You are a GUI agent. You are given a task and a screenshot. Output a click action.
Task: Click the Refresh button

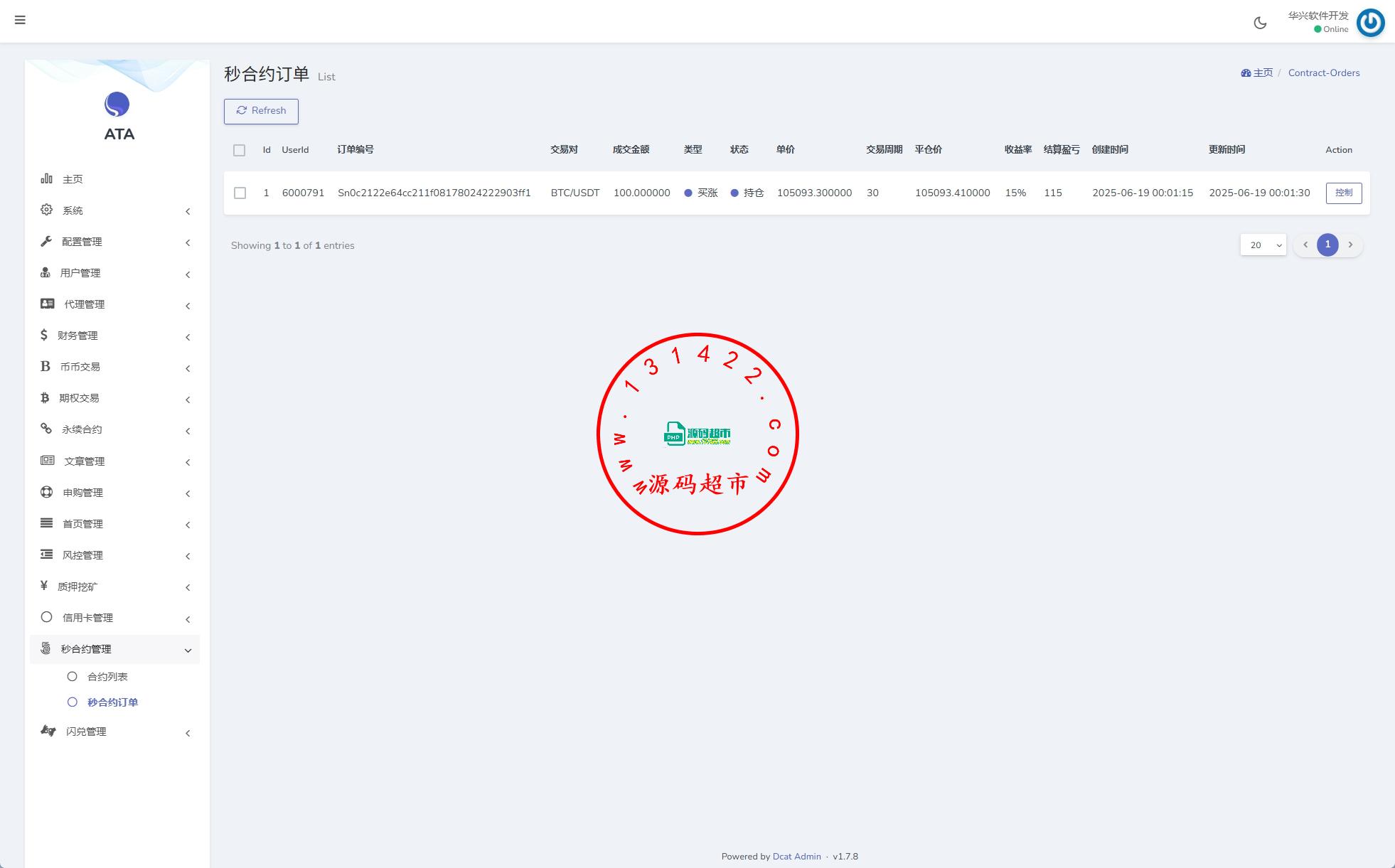(x=261, y=111)
